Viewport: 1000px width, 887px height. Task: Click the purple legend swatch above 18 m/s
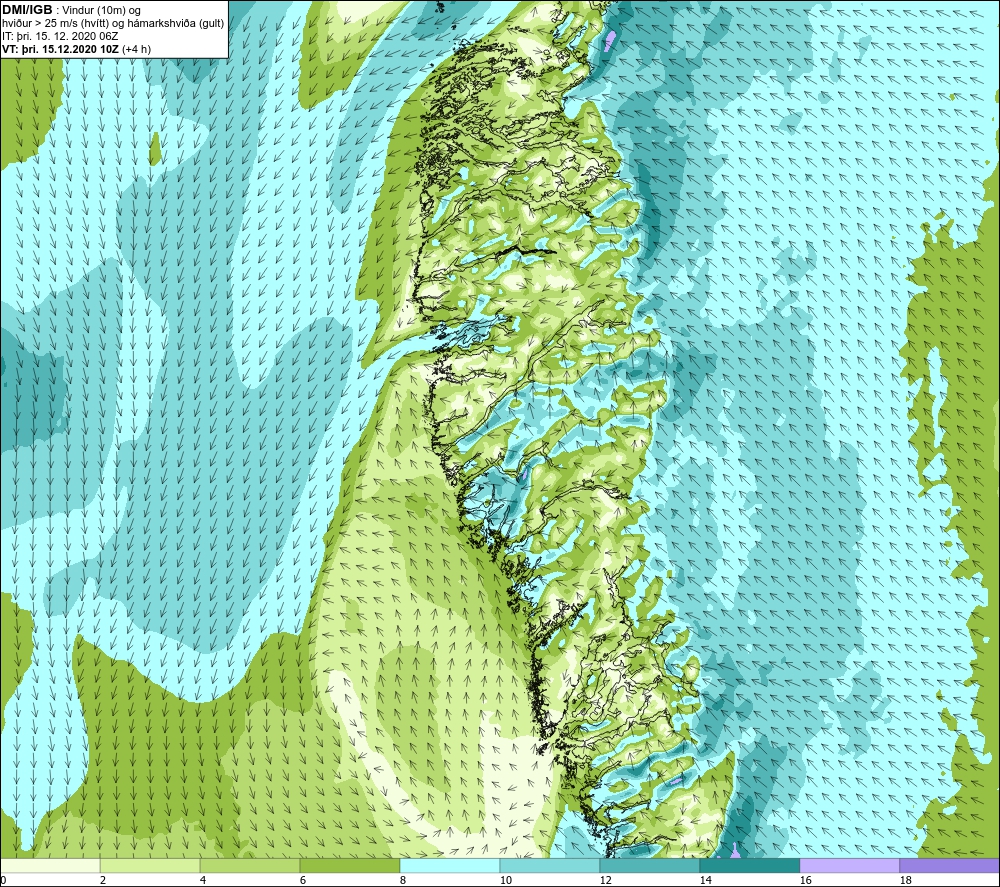pyautogui.click(x=949, y=866)
